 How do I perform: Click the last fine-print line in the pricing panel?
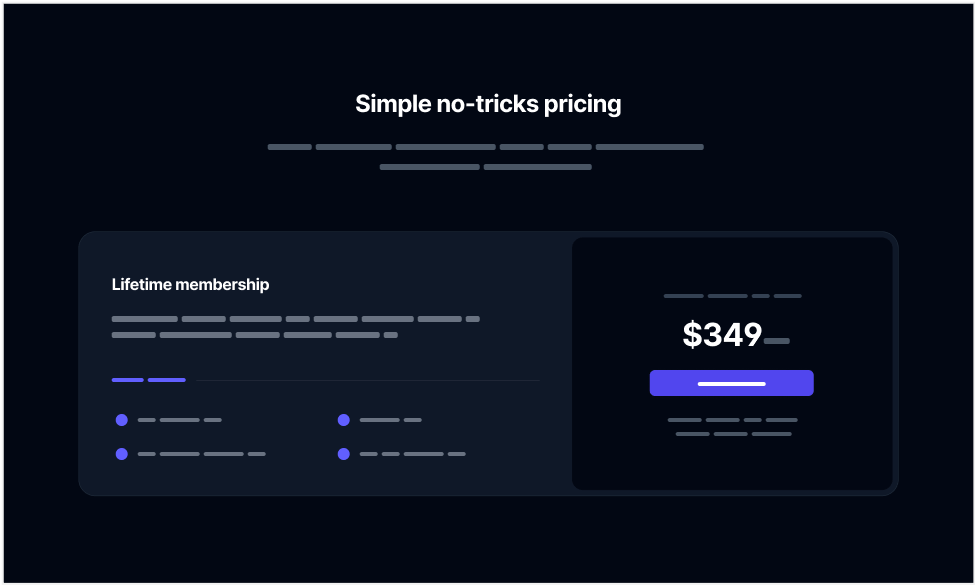[733, 434]
